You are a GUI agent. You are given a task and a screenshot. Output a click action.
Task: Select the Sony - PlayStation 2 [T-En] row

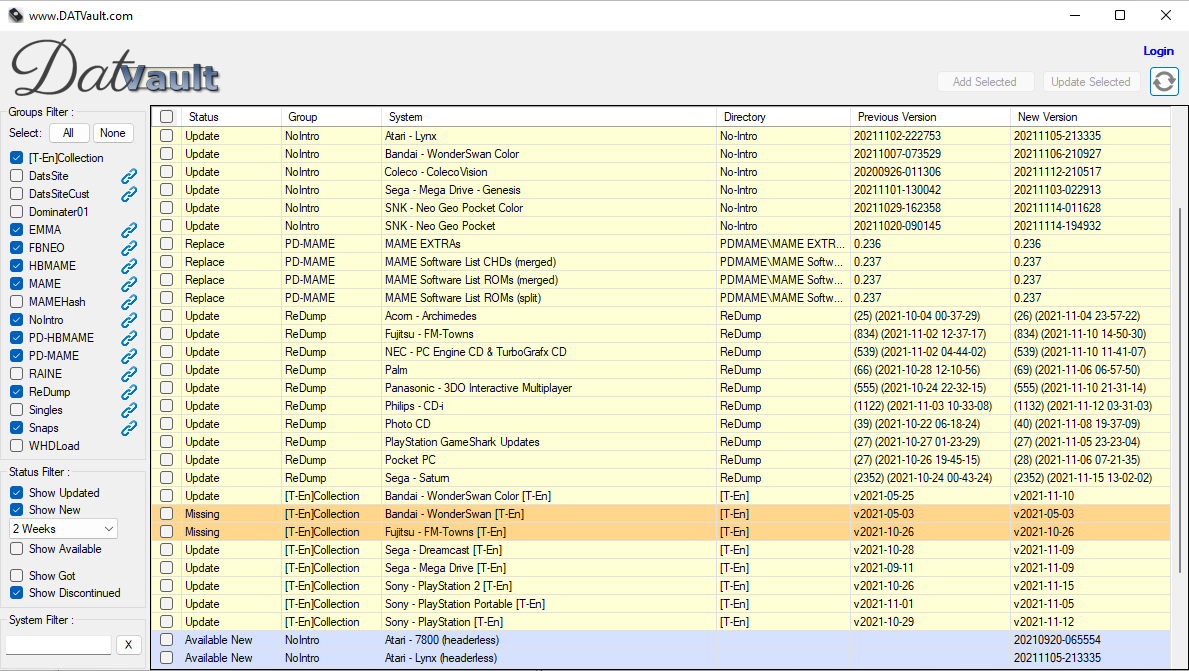(x=660, y=586)
